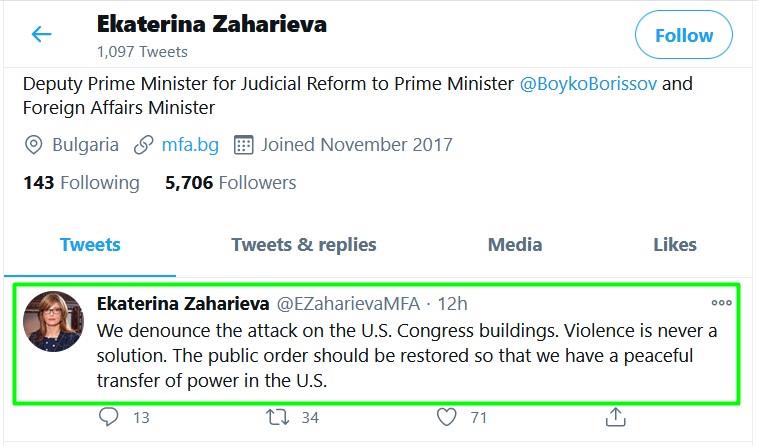Switch to the Media tab
The height and width of the screenshot is (446, 758).
click(x=515, y=245)
